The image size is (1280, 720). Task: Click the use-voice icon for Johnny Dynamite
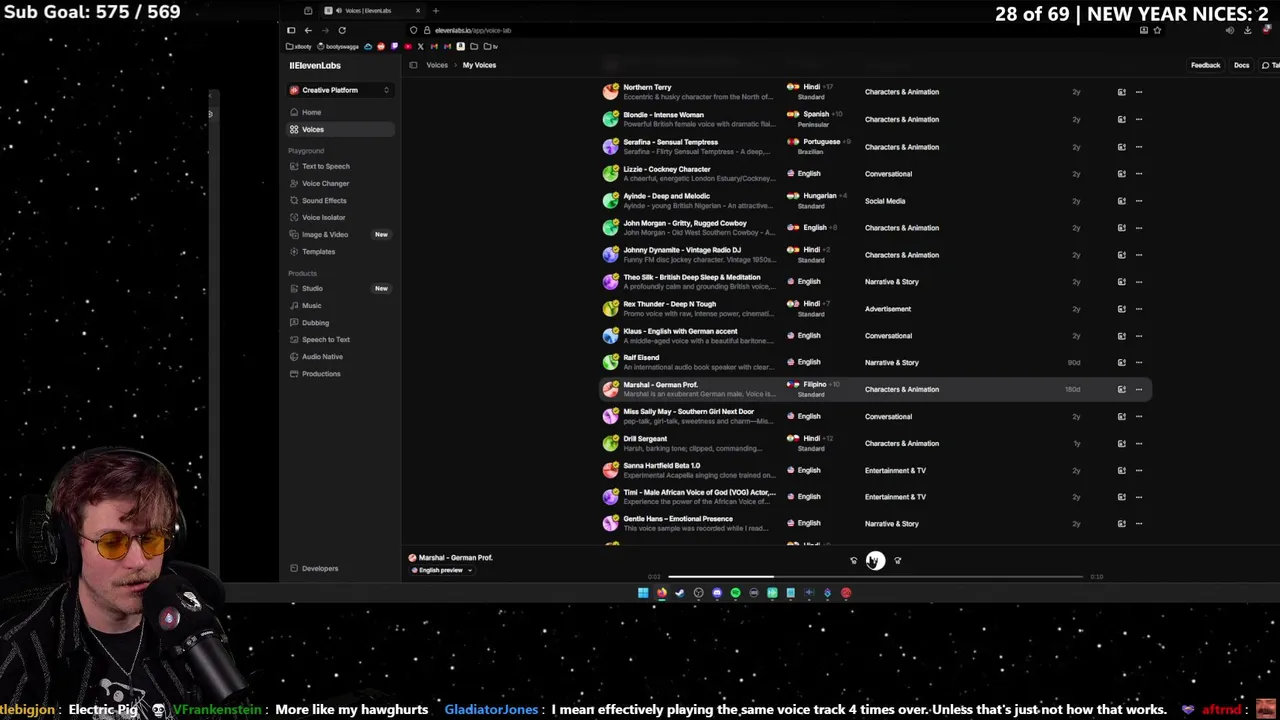[1121, 255]
